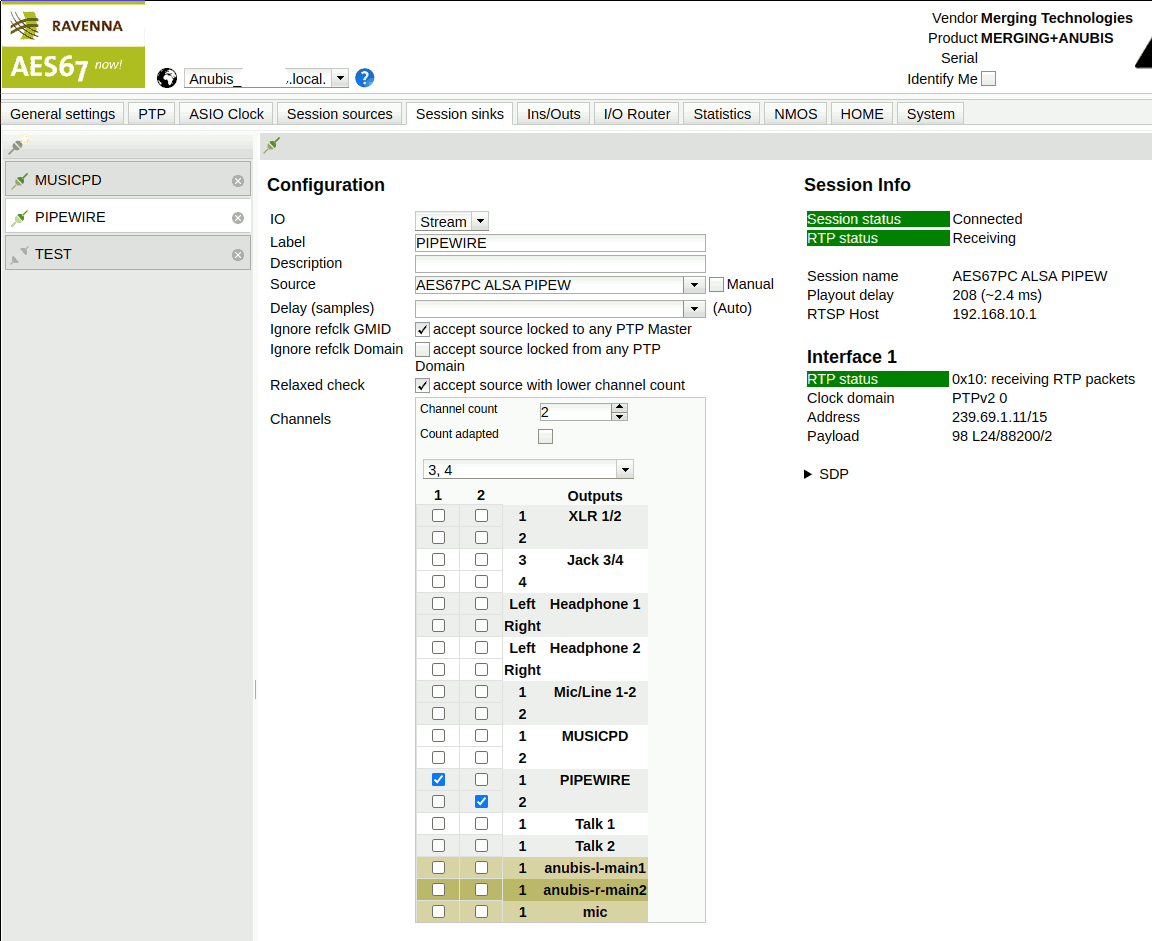
Task: Switch to the Statistics tab
Action: click(x=722, y=114)
